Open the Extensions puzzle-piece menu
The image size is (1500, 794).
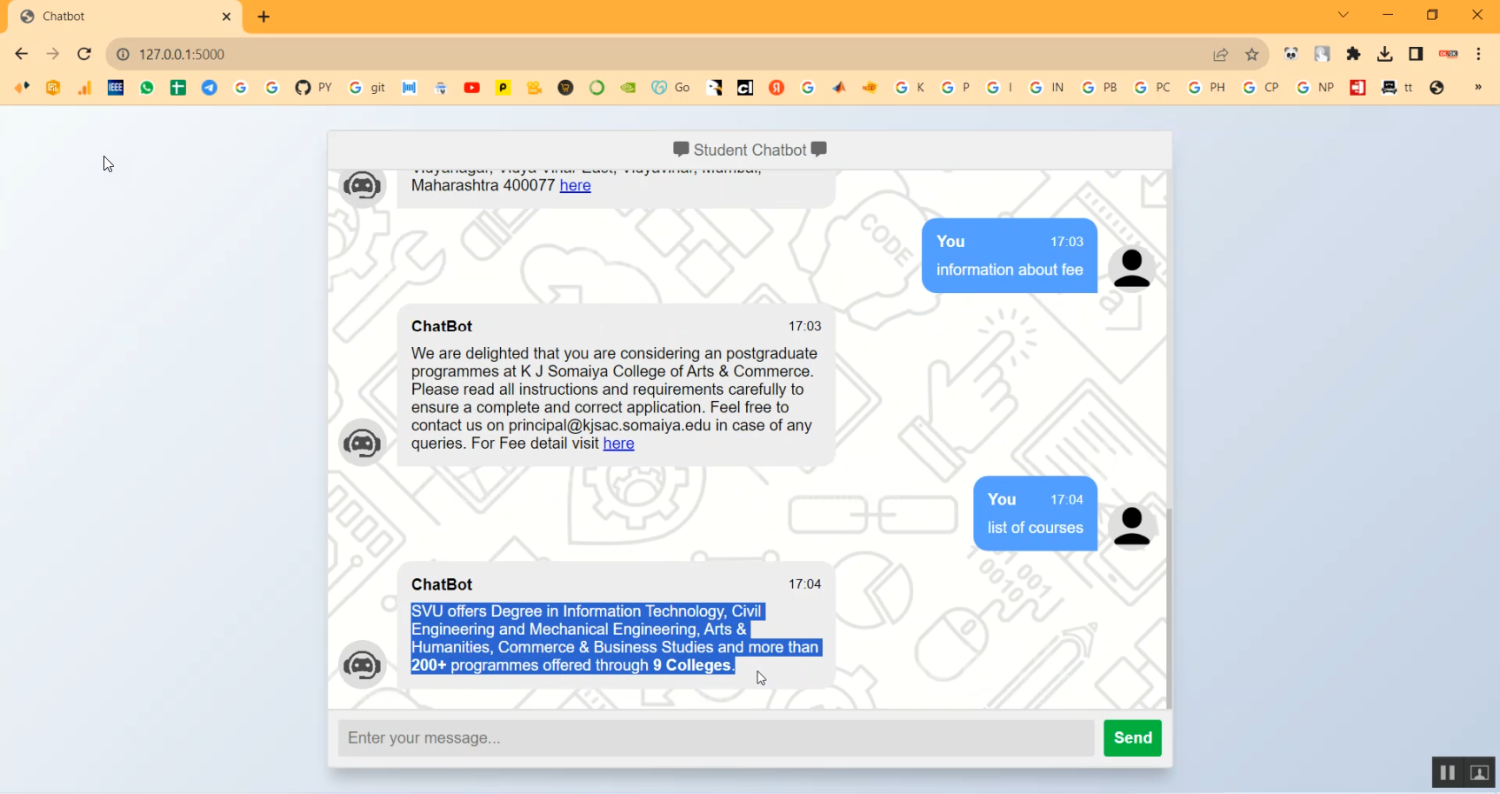(1354, 54)
